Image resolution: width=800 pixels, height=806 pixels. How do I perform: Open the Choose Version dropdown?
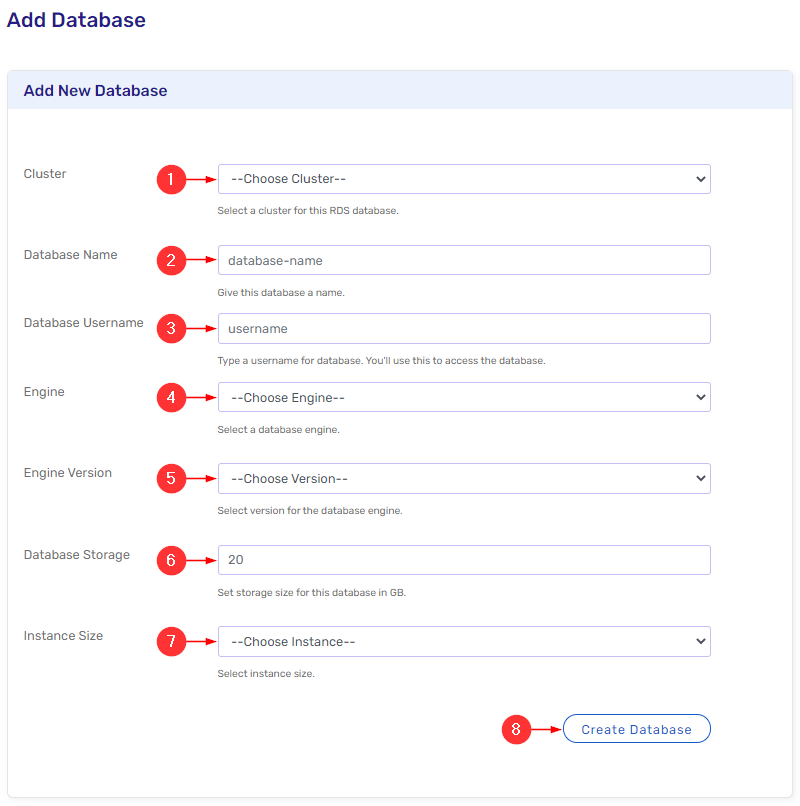tap(463, 479)
